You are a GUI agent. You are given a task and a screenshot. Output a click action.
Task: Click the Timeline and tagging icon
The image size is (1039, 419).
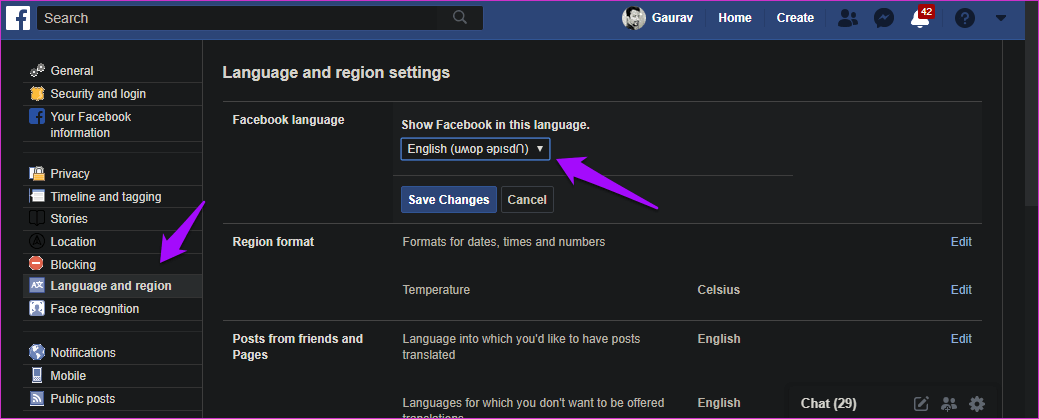click(x=37, y=196)
